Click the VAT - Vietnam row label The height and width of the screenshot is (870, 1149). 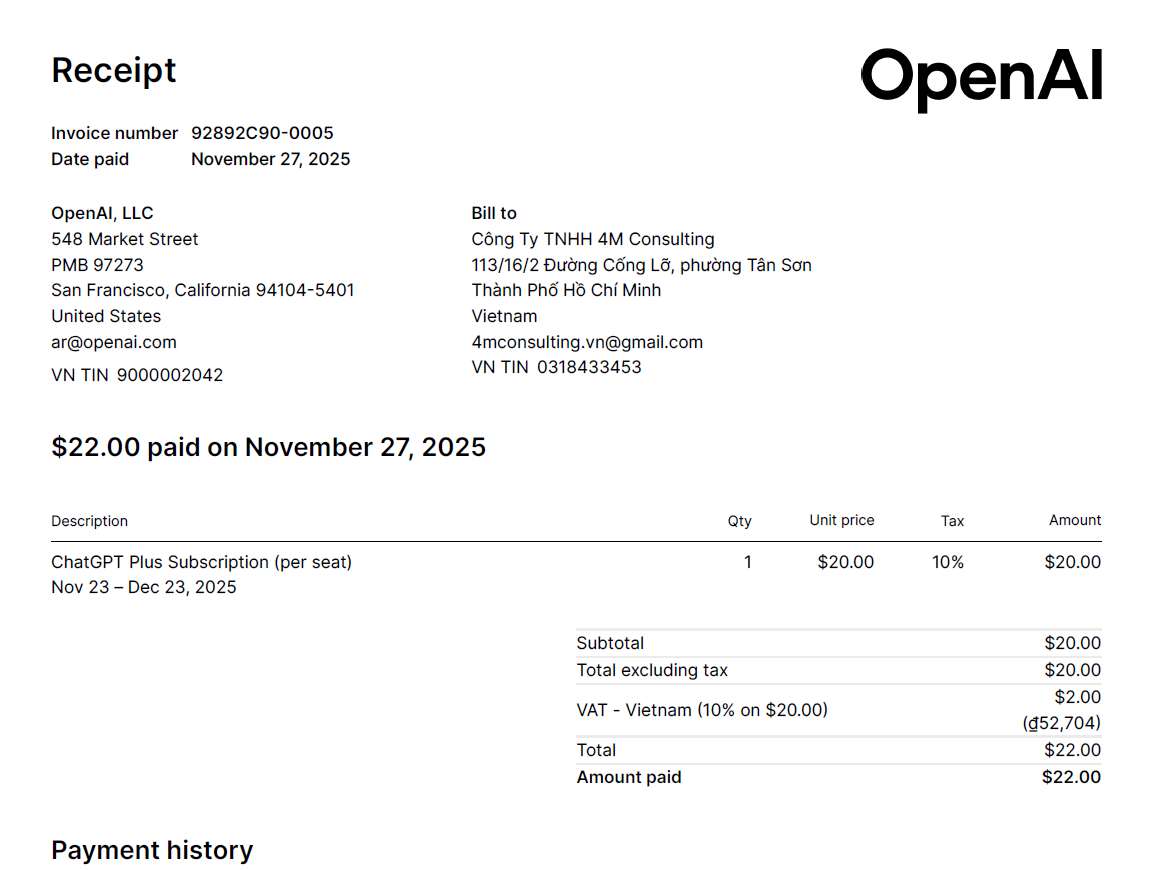[x=702, y=710]
